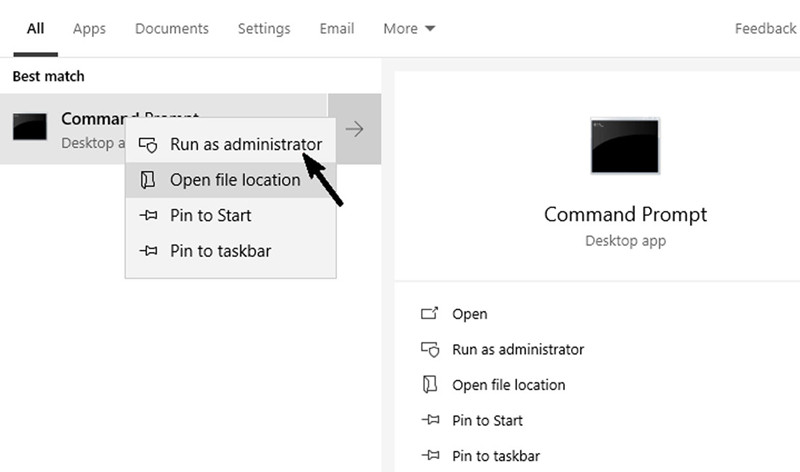Click the large Command Prompt thumbnail in preview pane
Viewport: 800px width, 472px height.
coord(625,146)
